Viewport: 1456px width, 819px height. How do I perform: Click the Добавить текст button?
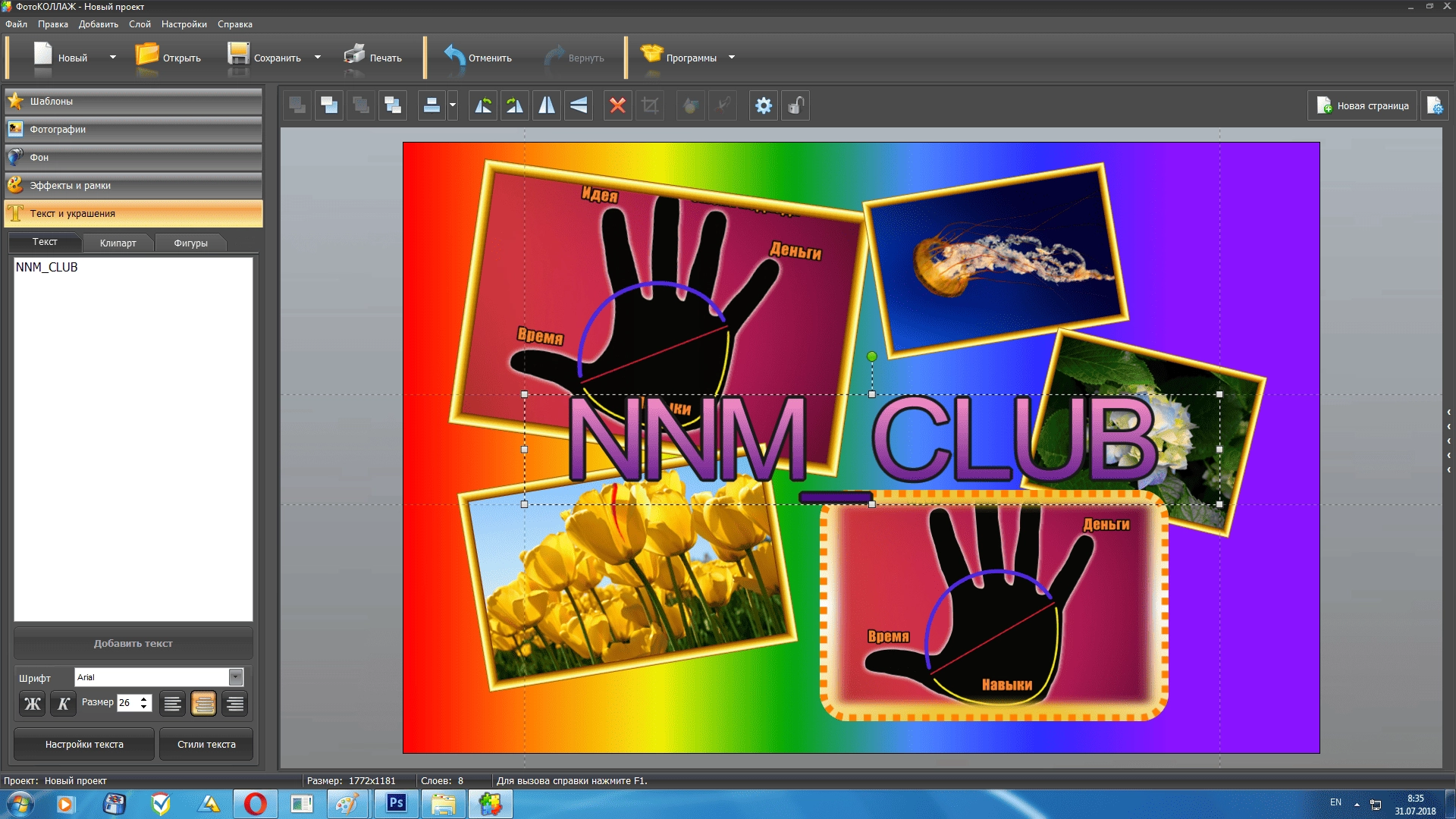[133, 644]
